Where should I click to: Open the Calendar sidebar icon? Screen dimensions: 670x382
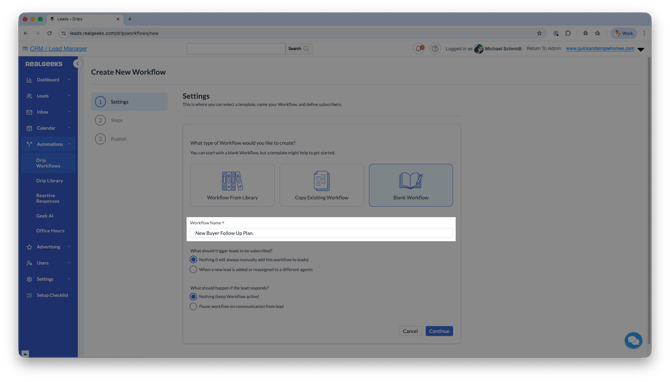click(29, 128)
